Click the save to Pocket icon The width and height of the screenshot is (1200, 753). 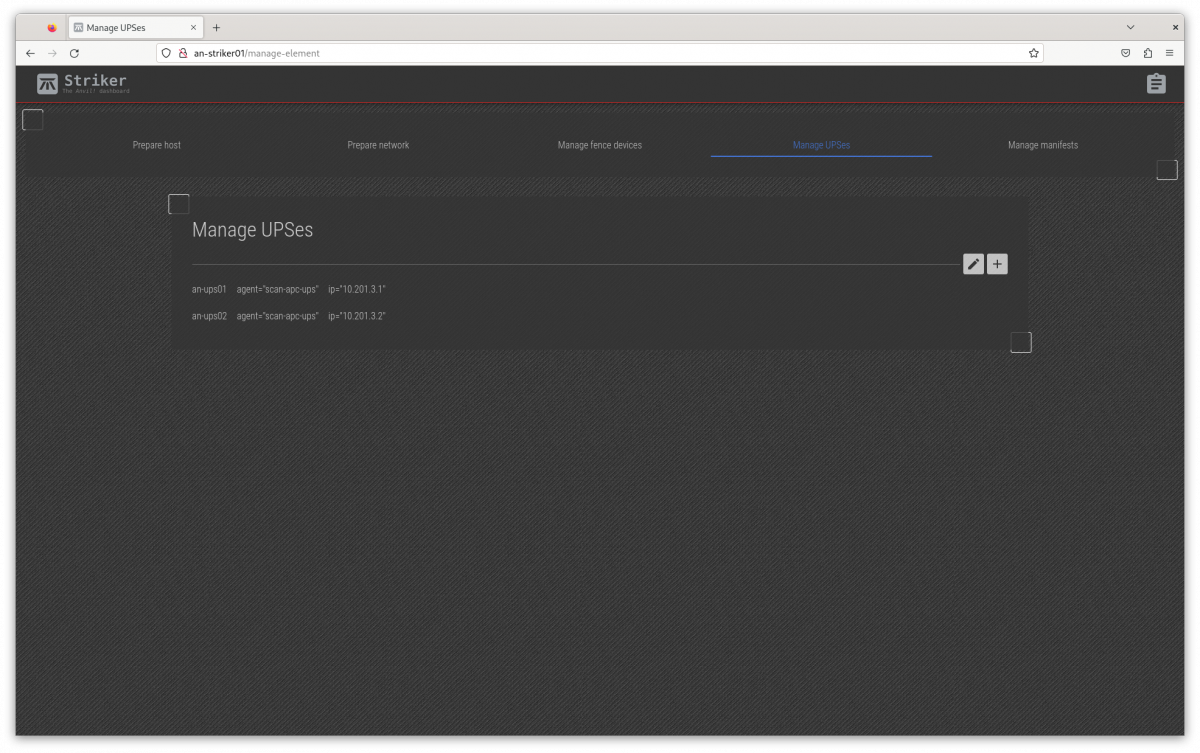tap(1125, 53)
